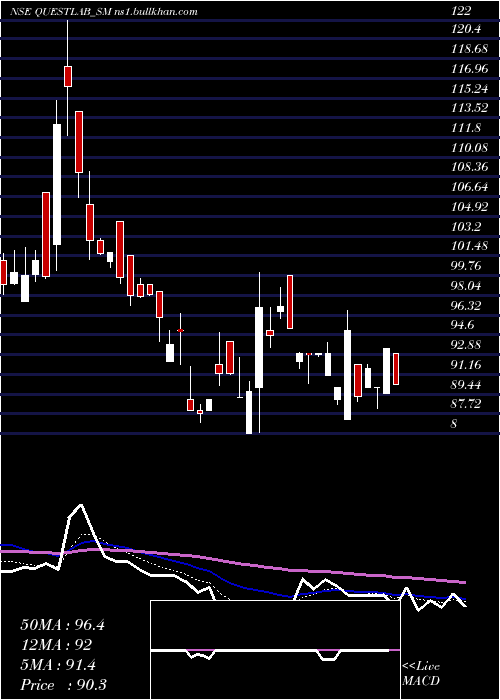Click the 5MA : 91.4 reading
The image size is (500, 700).
(58, 665)
